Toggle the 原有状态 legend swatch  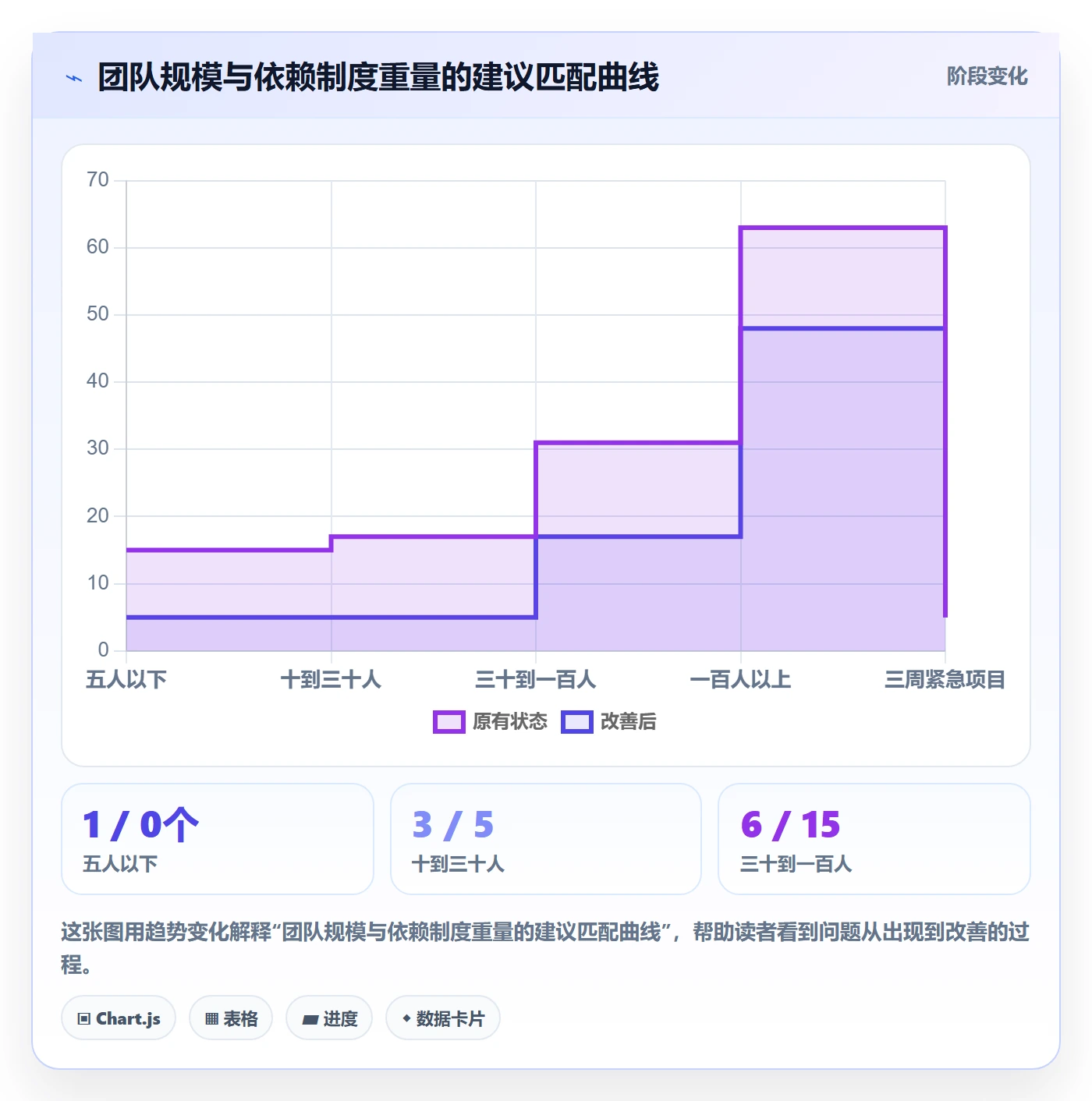(448, 722)
